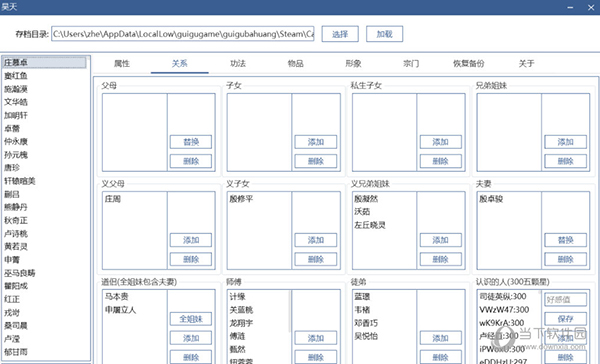Click the 全姐妹 button in the 道侣 group
The image size is (600, 364).
191,319
